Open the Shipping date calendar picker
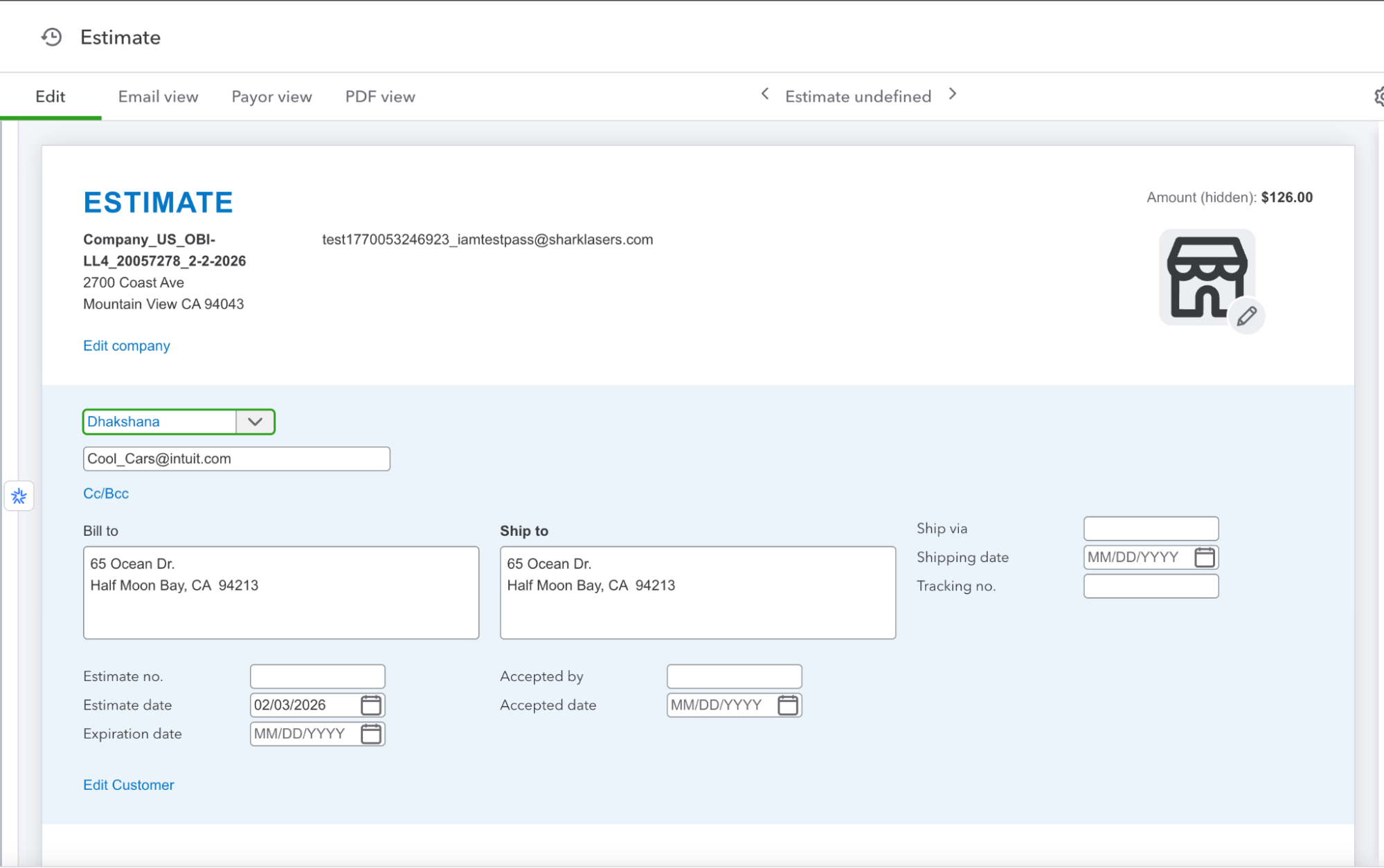 tap(1205, 557)
